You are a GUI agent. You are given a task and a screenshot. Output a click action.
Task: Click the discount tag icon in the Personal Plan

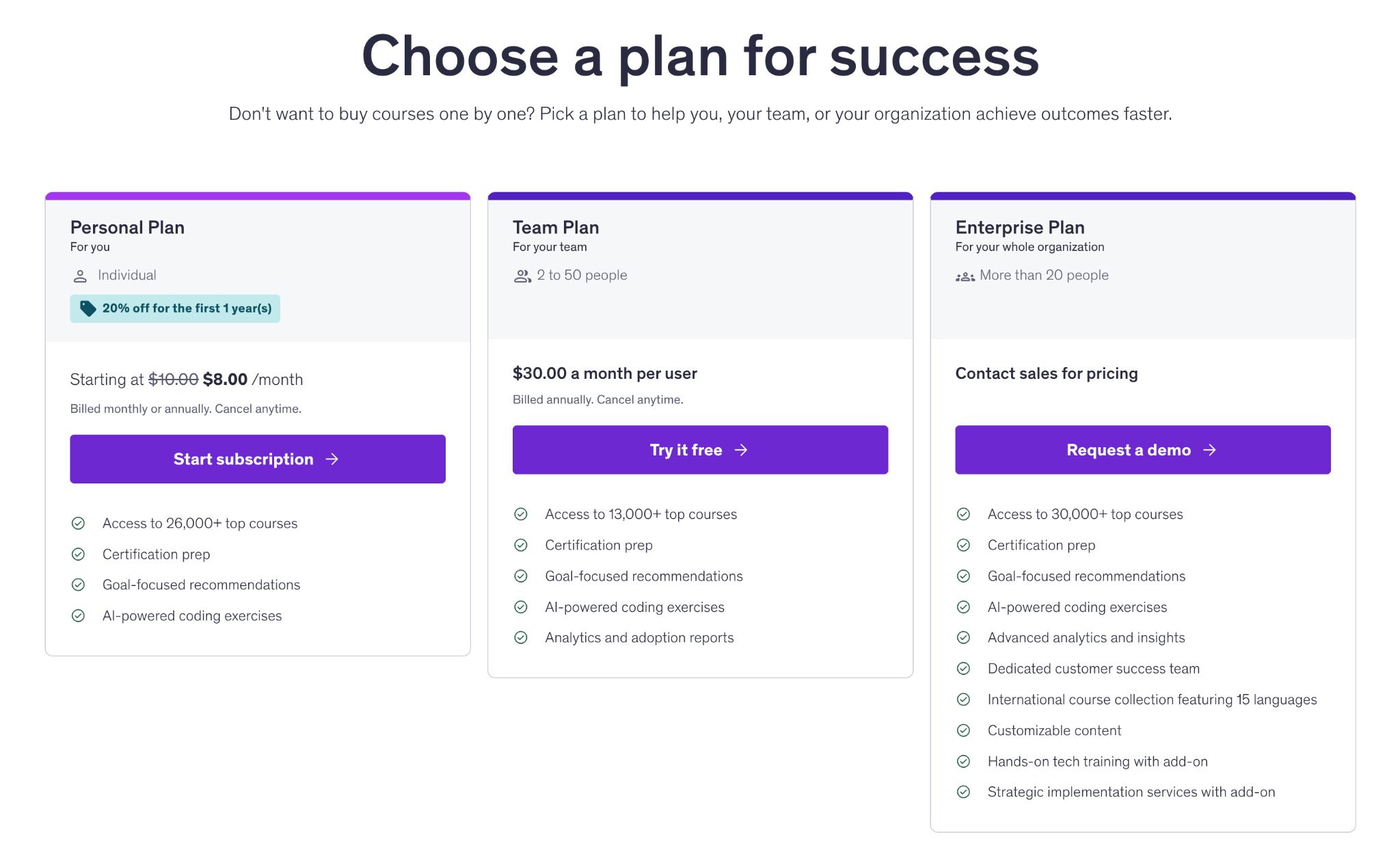tap(87, 308)
